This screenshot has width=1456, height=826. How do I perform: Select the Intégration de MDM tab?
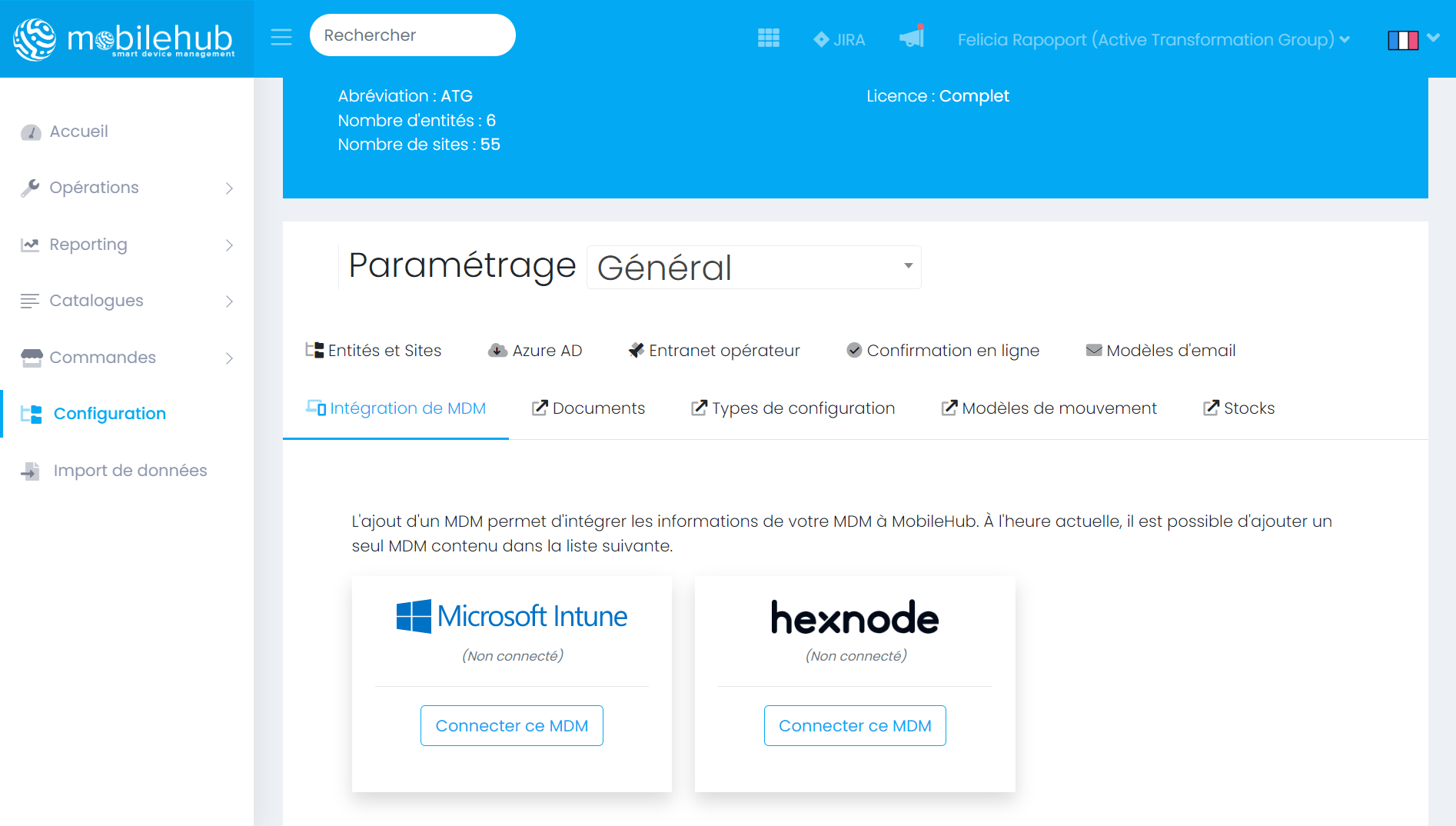pos(396,408)
